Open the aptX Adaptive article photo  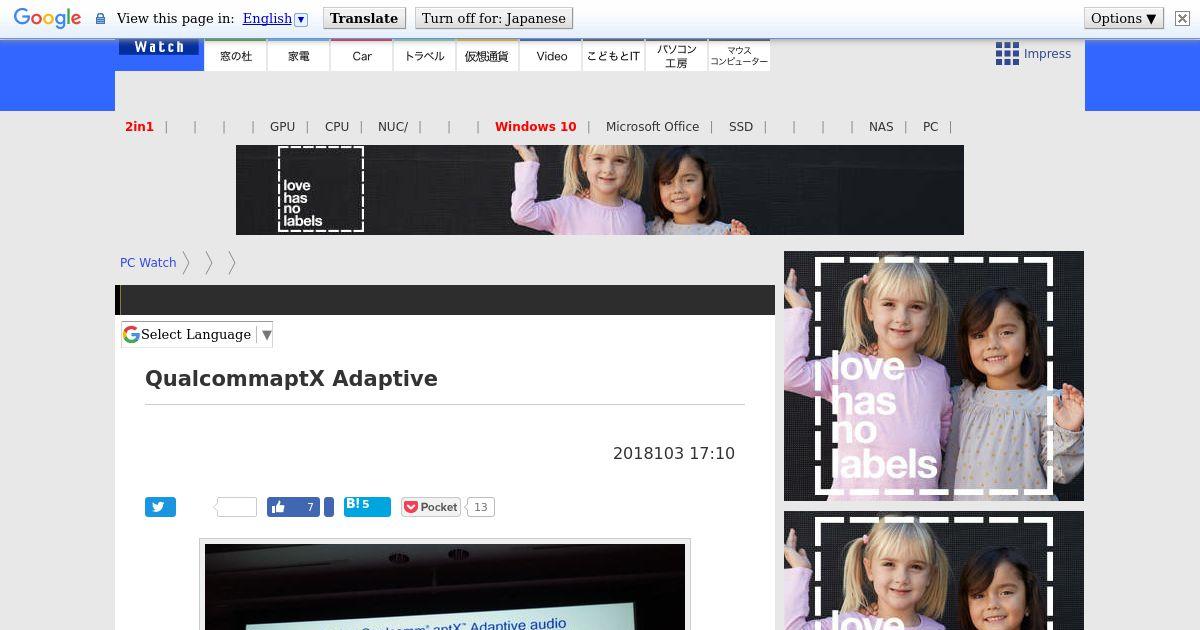click(445, 587)
